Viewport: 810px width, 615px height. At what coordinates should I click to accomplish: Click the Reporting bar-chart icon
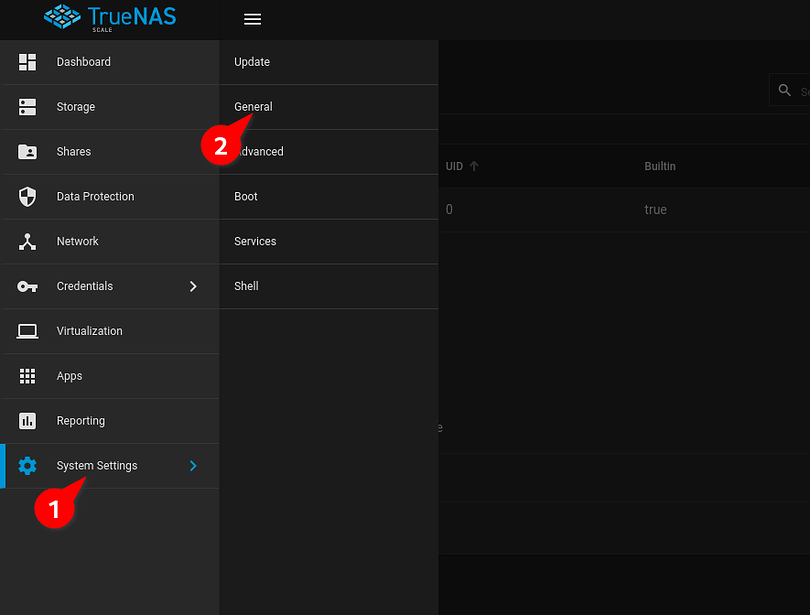point(27,421)
